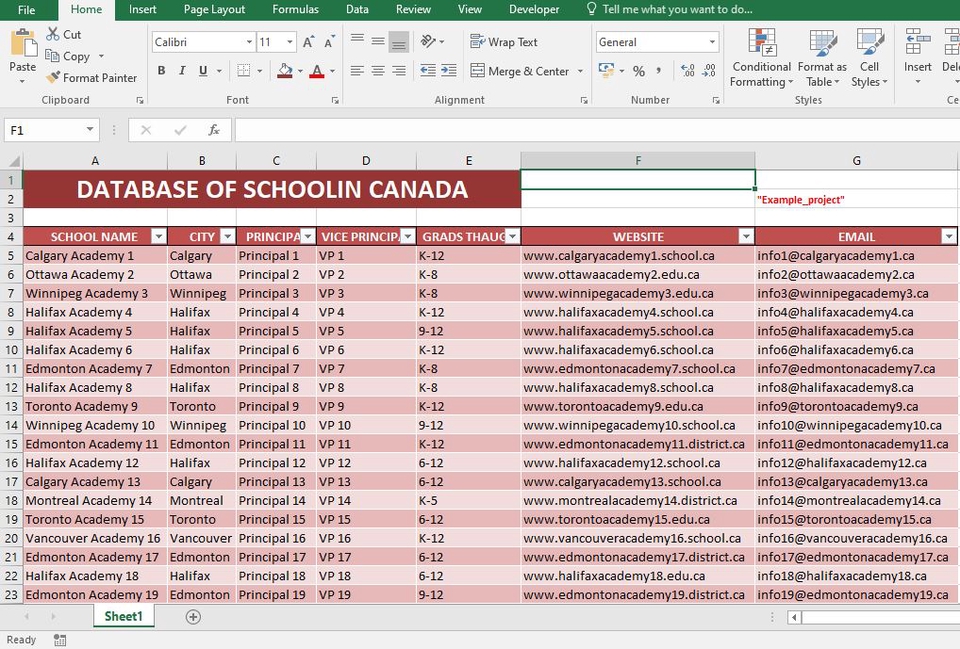Click the Percent Style icon
960x649 pixels.
point(638,71)
